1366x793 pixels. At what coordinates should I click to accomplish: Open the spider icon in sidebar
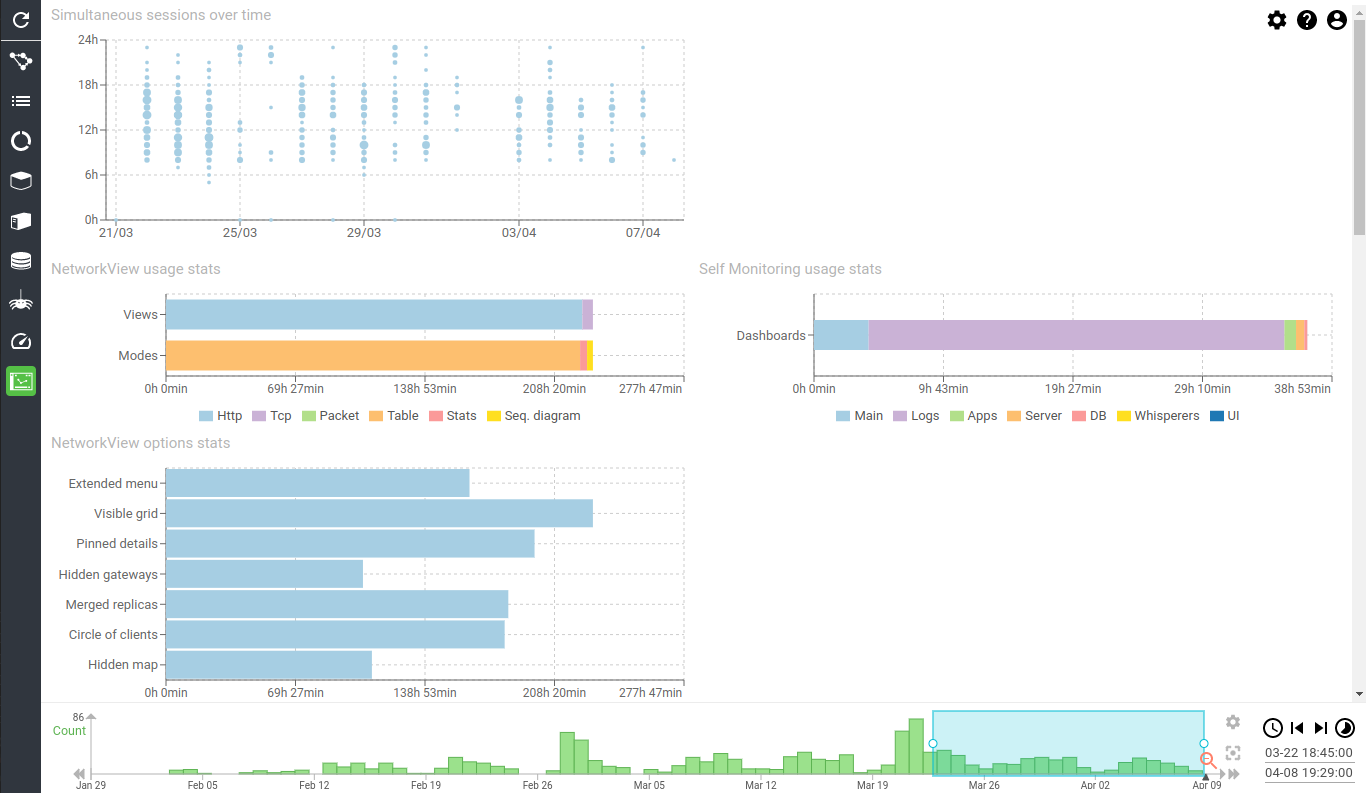[20, 301]
